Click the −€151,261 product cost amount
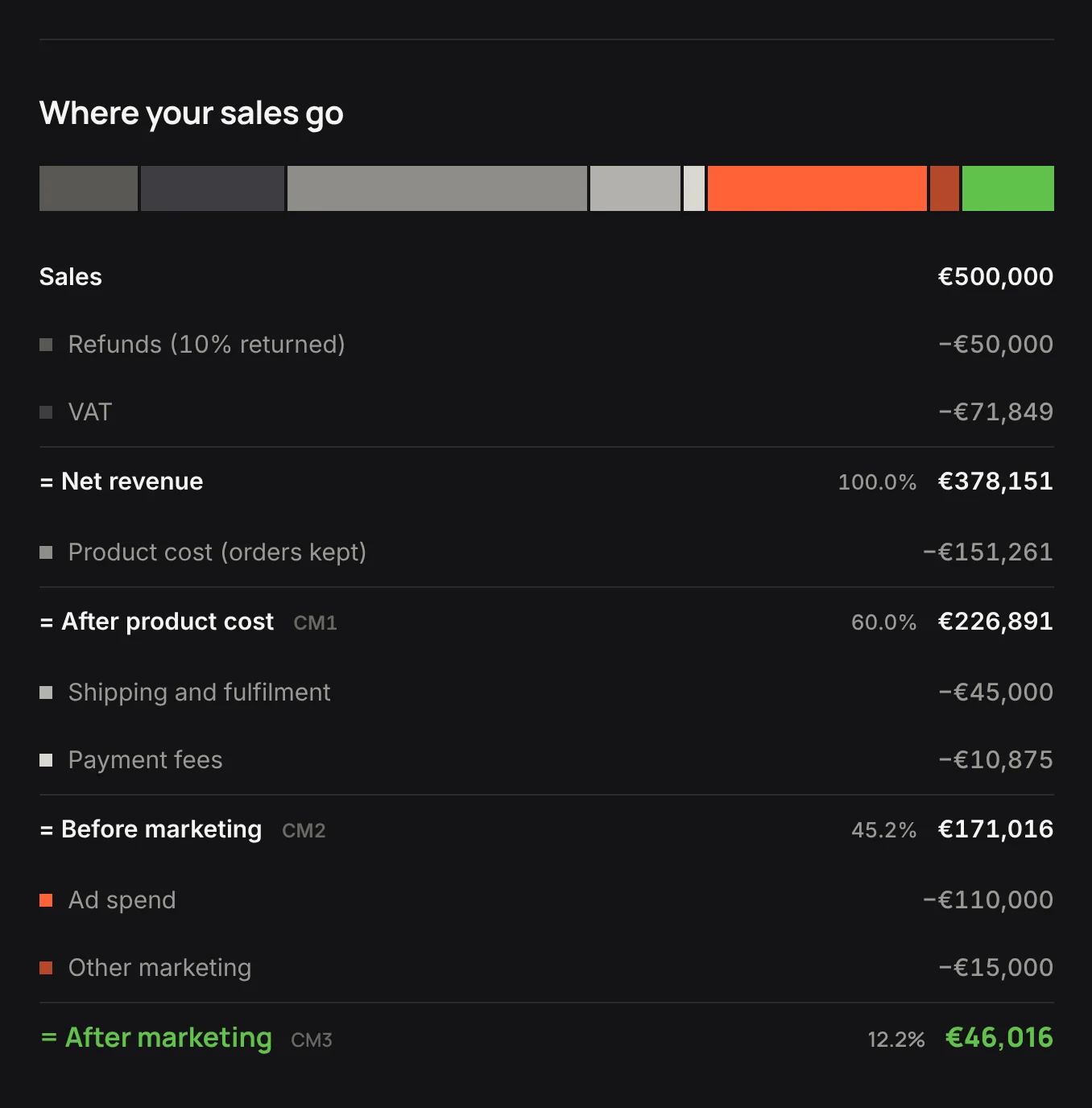The width and height of the screenshot is (1092, 1108). (988, 552)
